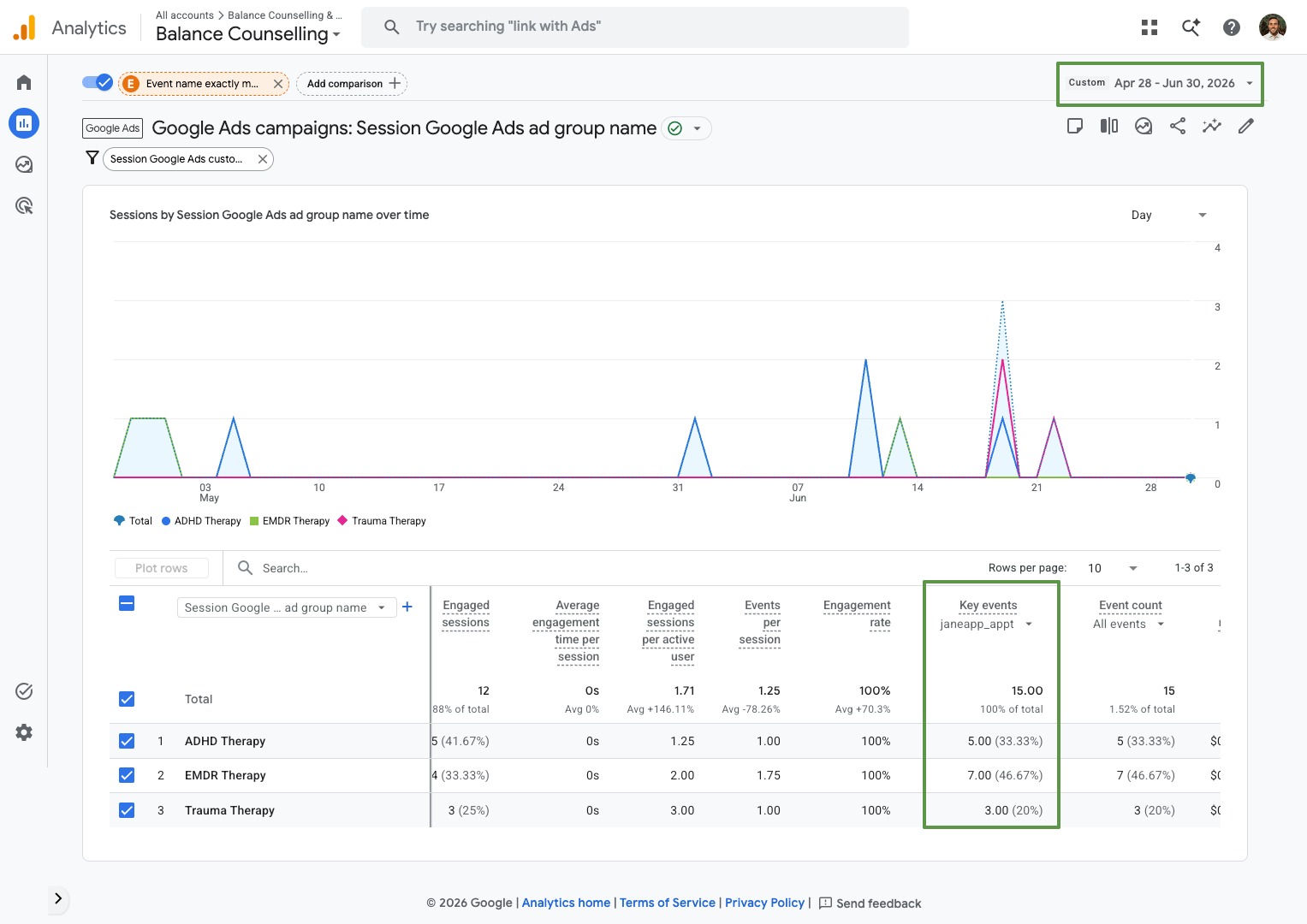1307x924 pixels.
Task: Click All accounts breadcrumb
Action: [185, 15]
